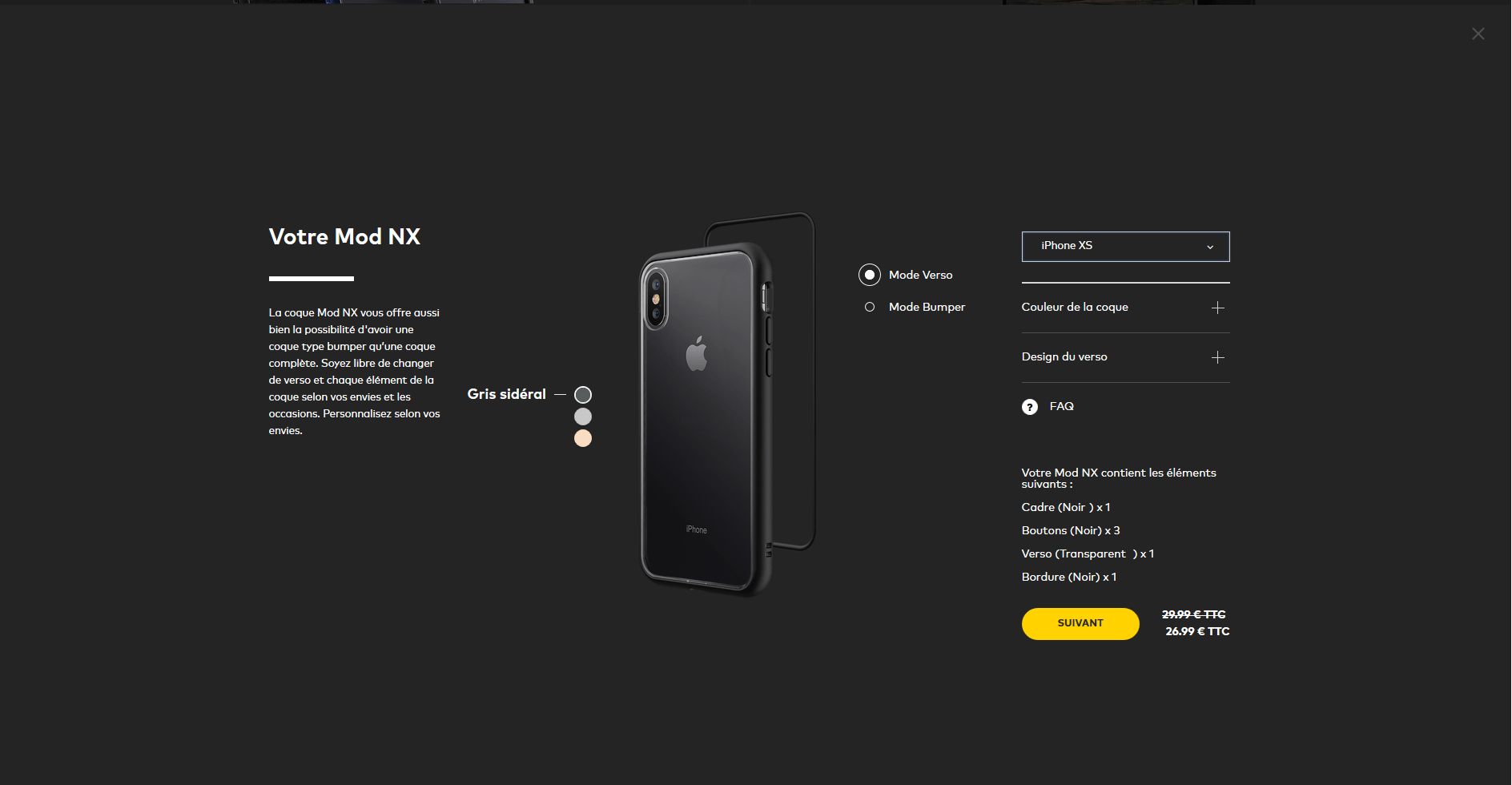Select the Mode Verso radio button
The width and height of the screenshot is (1512, 785).
870,275
